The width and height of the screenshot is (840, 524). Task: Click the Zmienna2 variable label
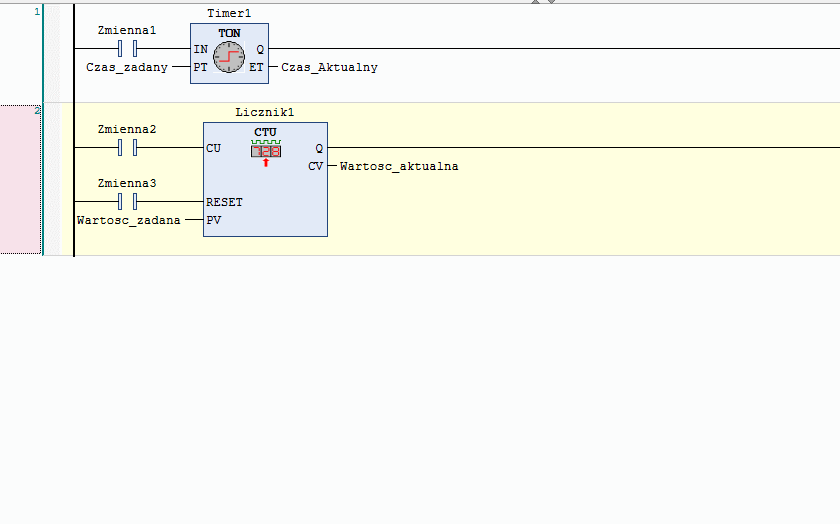(x=127, y=130)
